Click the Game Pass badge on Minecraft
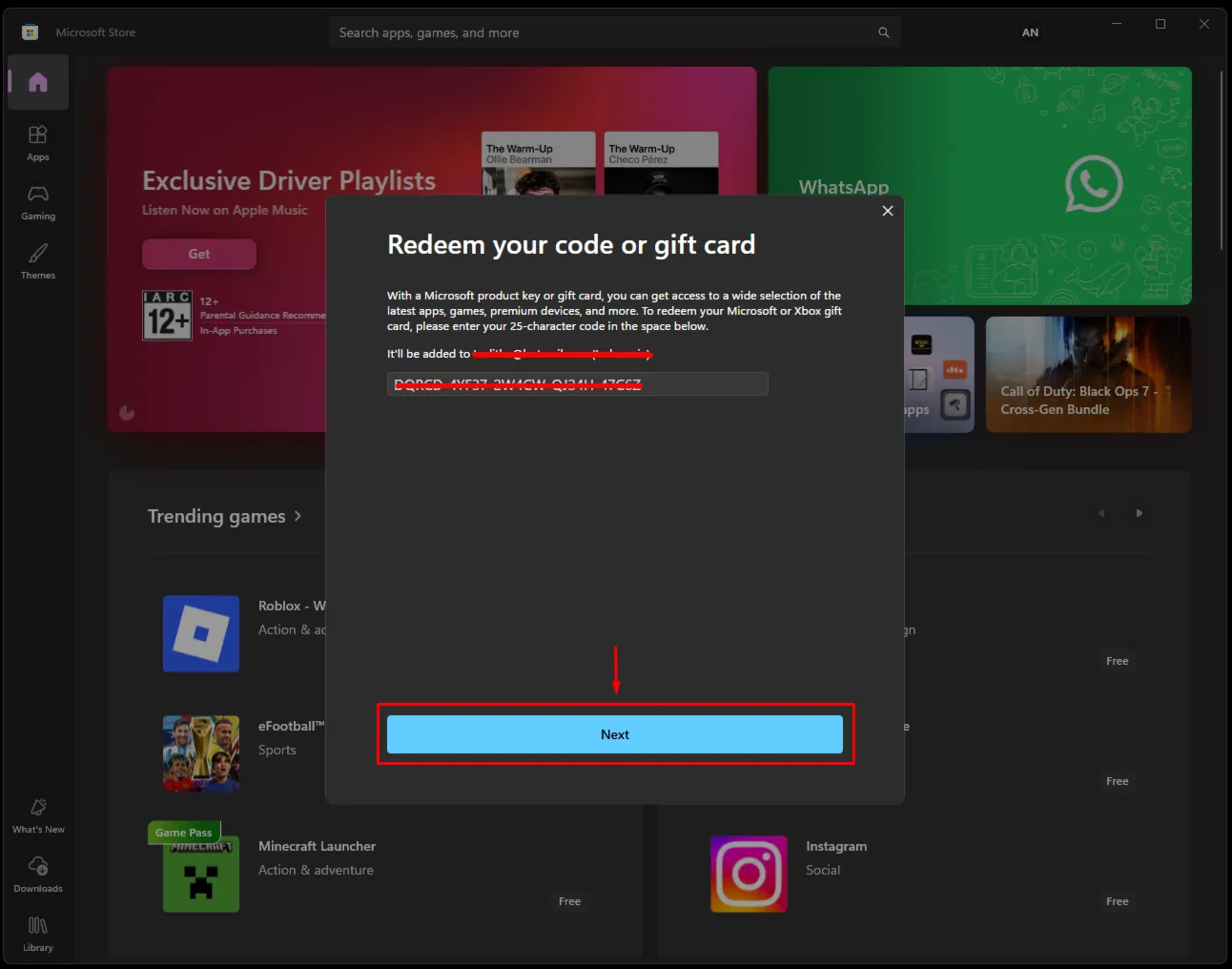The height and width of the screenshot is (969, 1232). click(x=184, y=833)
